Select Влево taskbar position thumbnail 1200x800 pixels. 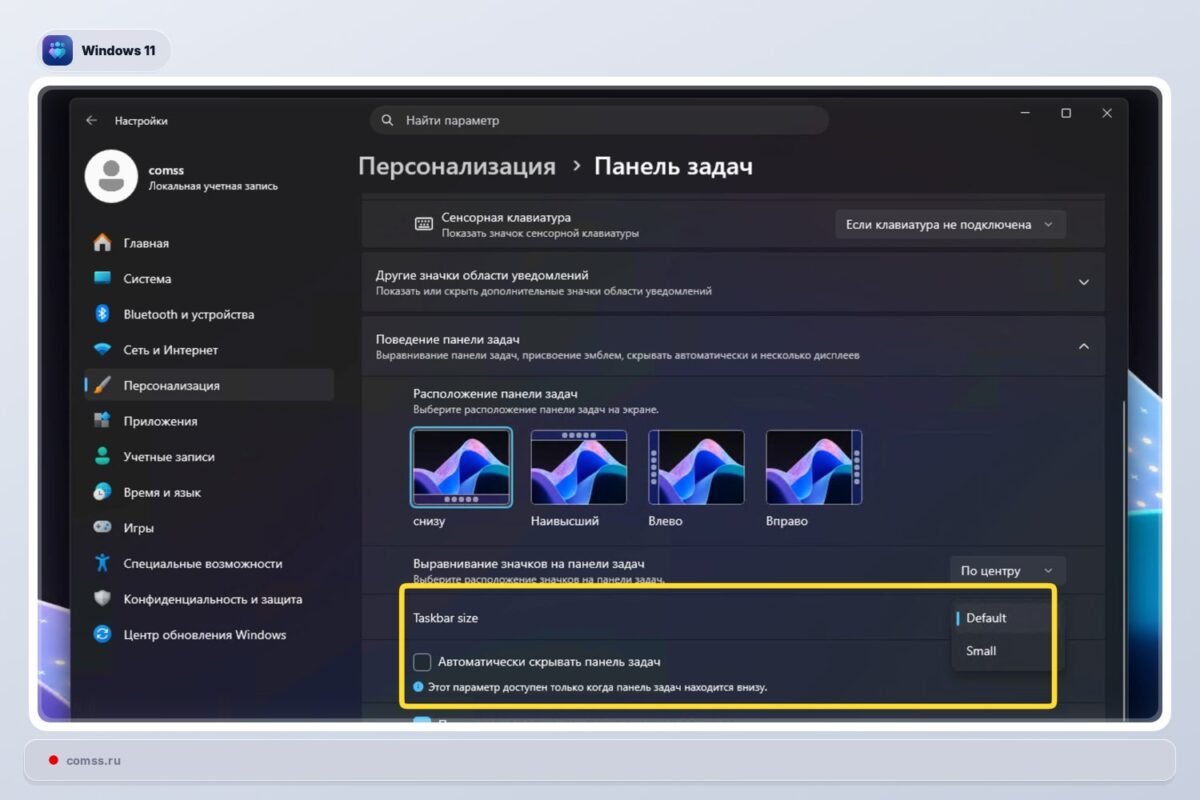coord(697,467)
